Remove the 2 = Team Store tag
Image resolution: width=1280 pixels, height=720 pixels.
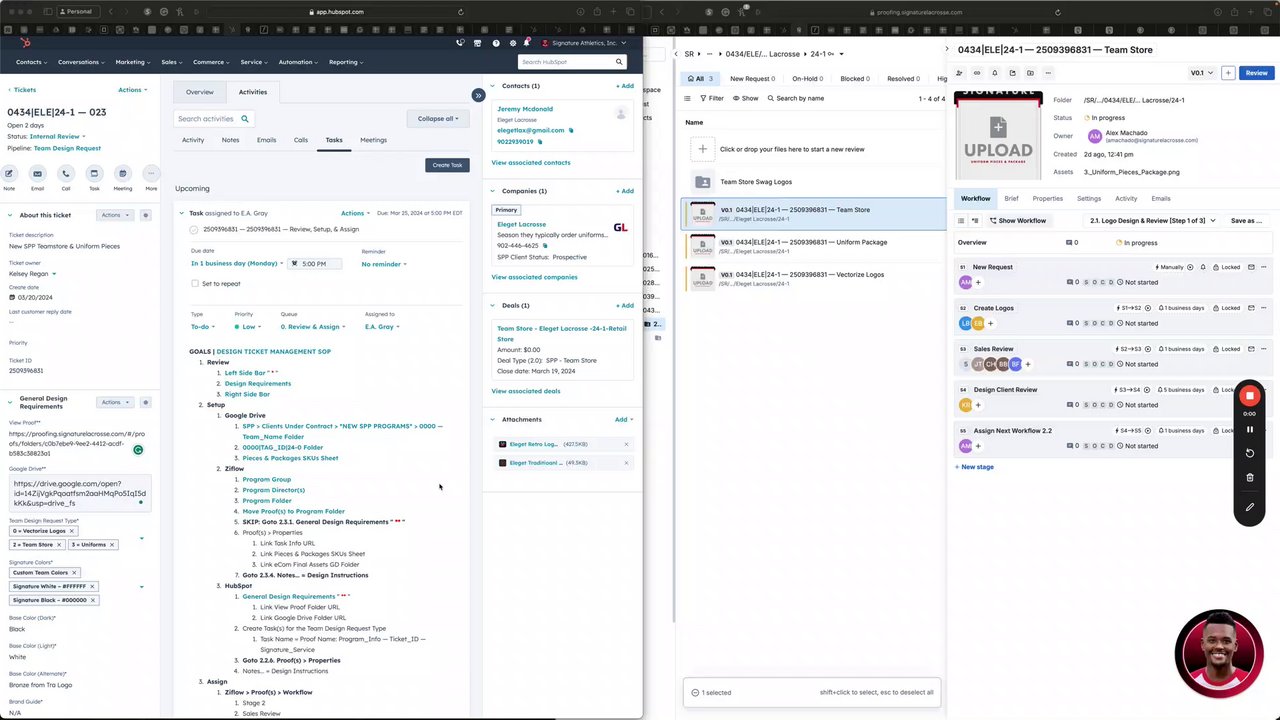pos(58,545)
